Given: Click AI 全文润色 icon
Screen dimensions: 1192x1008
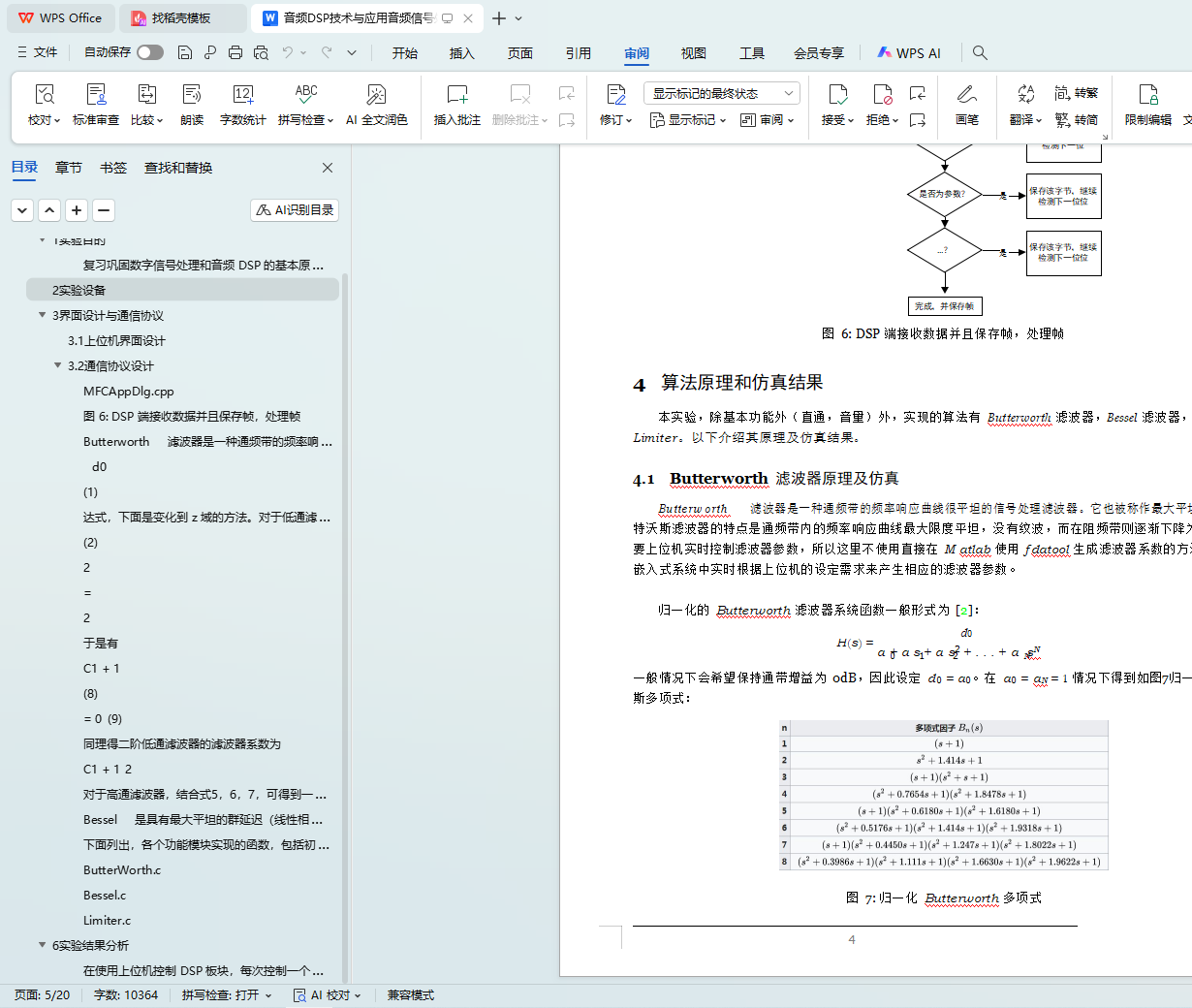Looking at the screenshot, I should 376,95.
